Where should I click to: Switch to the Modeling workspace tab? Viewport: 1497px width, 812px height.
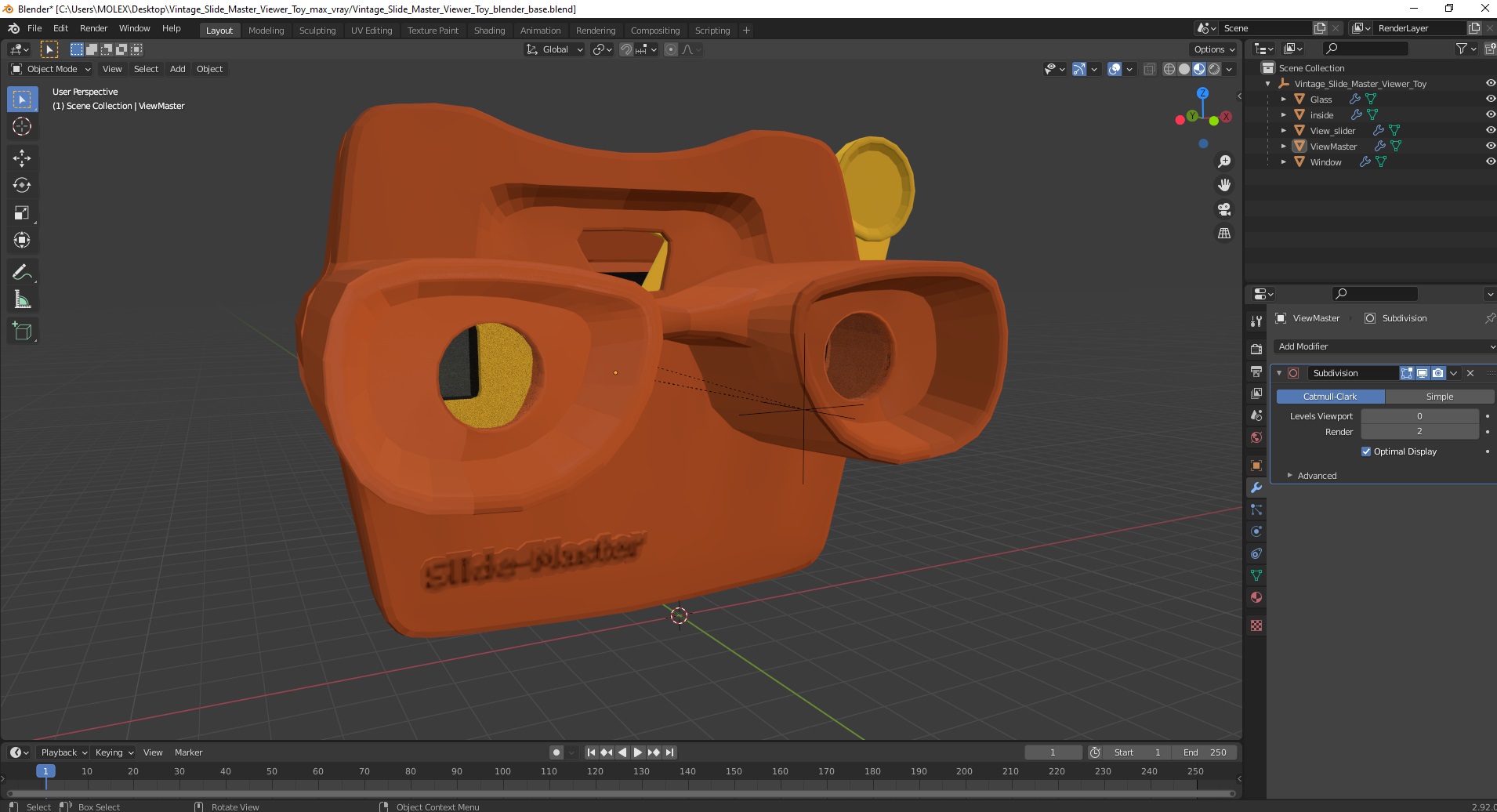tap(266, 31)
